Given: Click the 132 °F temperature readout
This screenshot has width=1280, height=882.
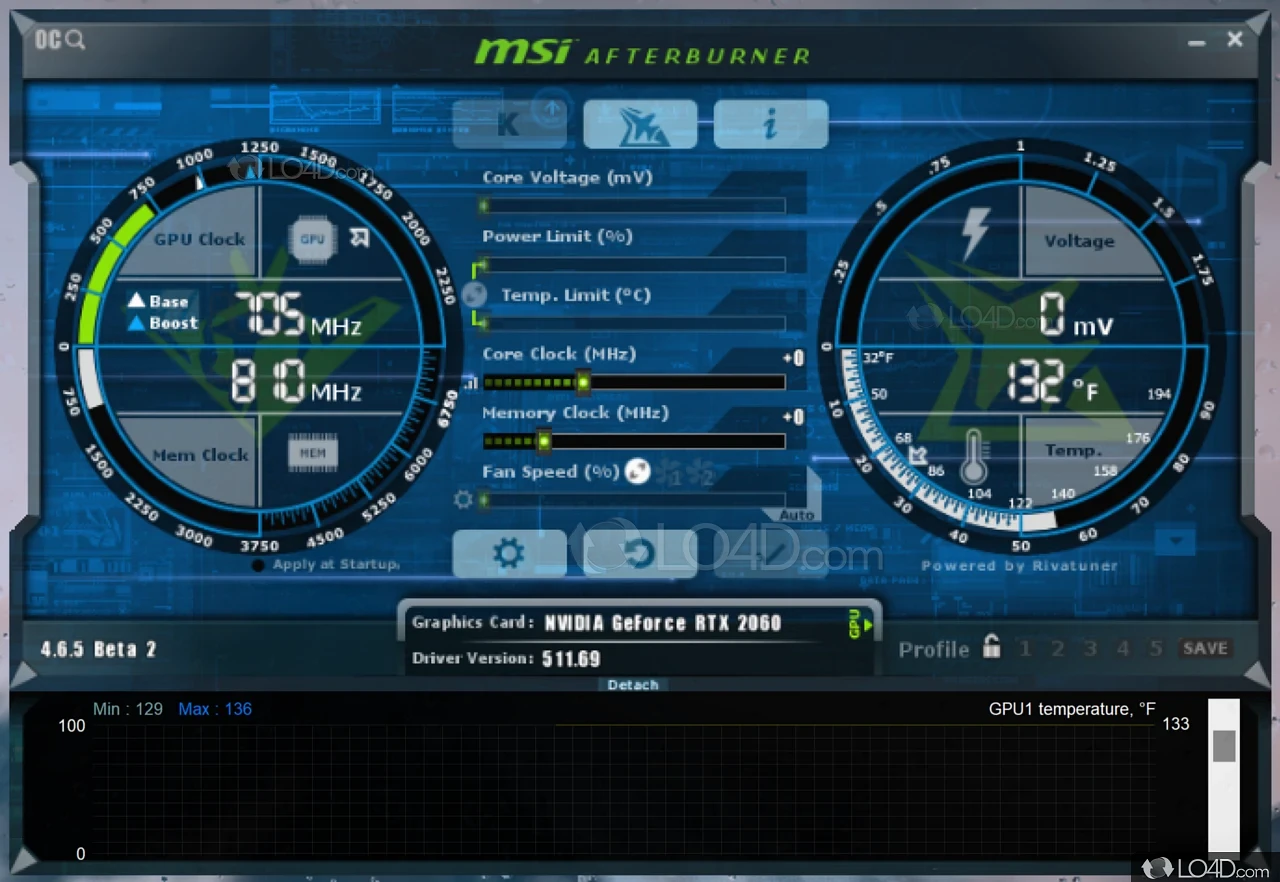Looking at the screenshot, I should click(x=1051, y=382).
